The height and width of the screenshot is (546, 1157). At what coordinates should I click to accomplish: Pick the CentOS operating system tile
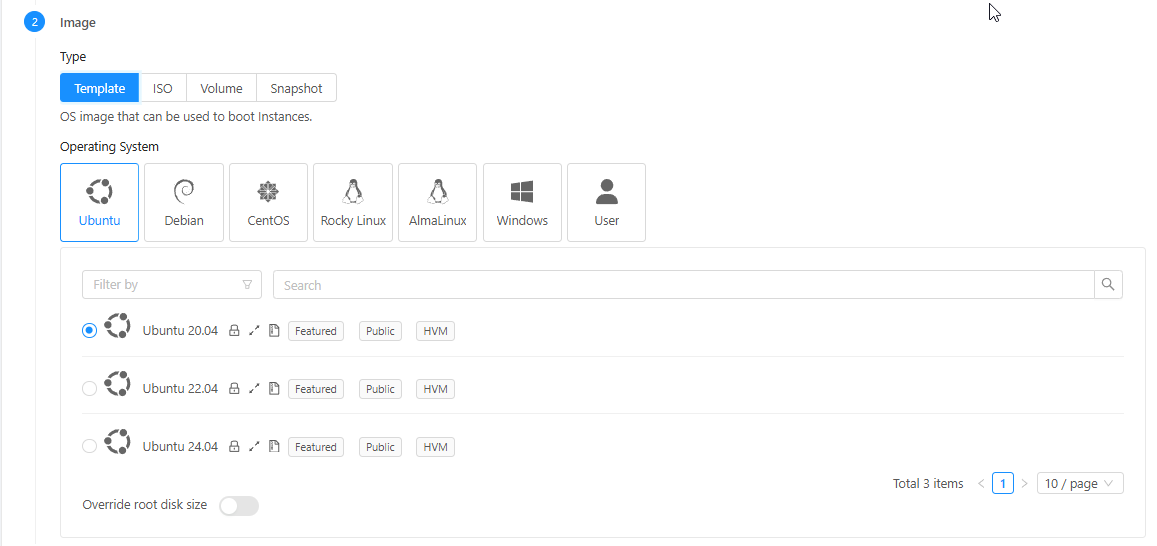[268, 203]
